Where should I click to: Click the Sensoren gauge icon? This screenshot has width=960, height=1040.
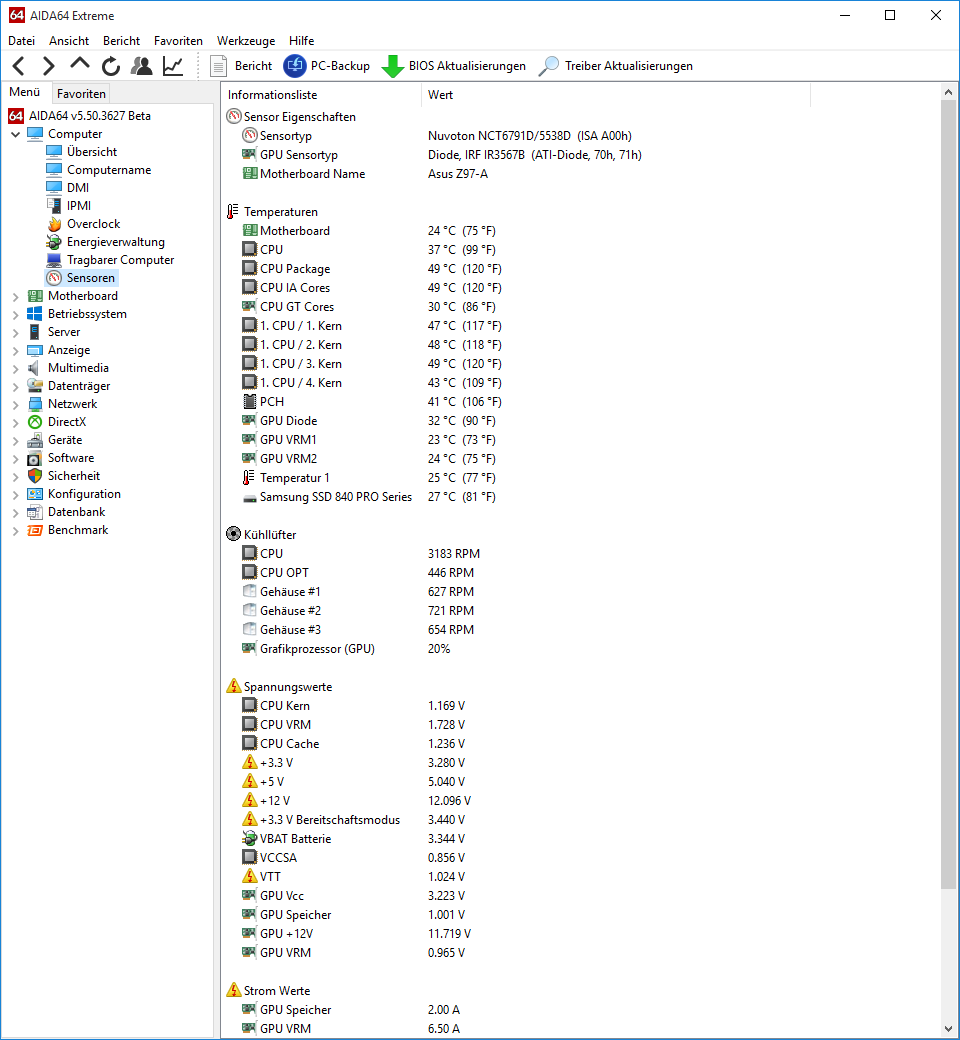54,278
